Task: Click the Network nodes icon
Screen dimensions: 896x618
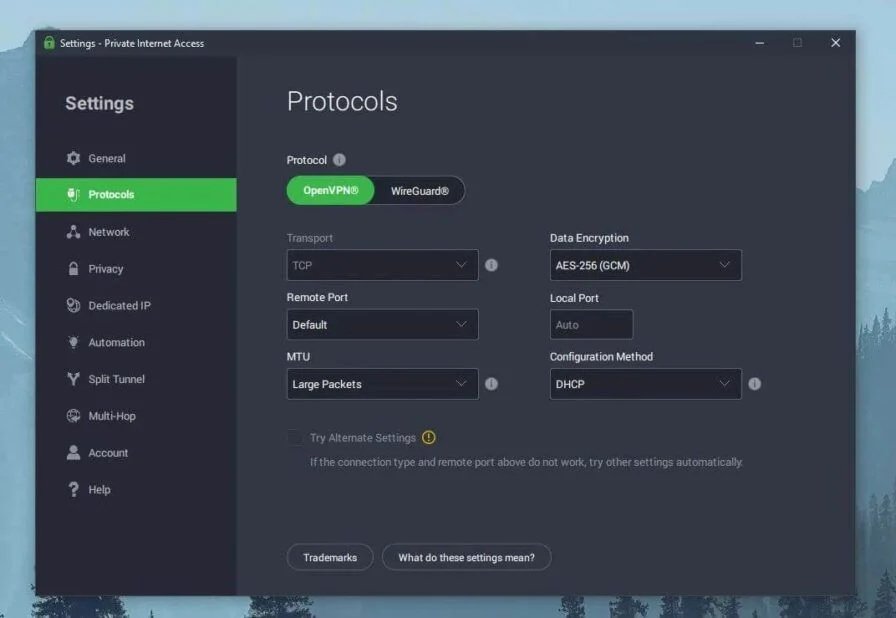Action: 73,232
